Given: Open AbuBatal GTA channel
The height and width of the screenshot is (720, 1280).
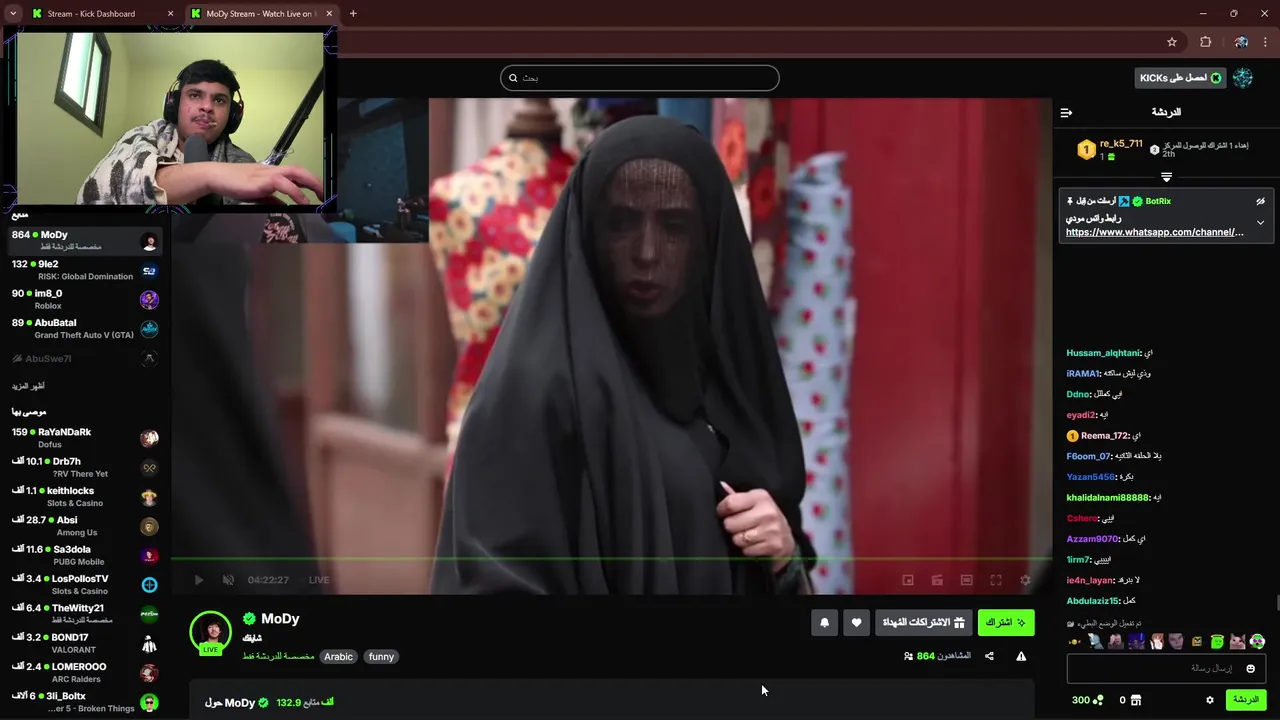Looking at the screenshot, I should [85, 329].
